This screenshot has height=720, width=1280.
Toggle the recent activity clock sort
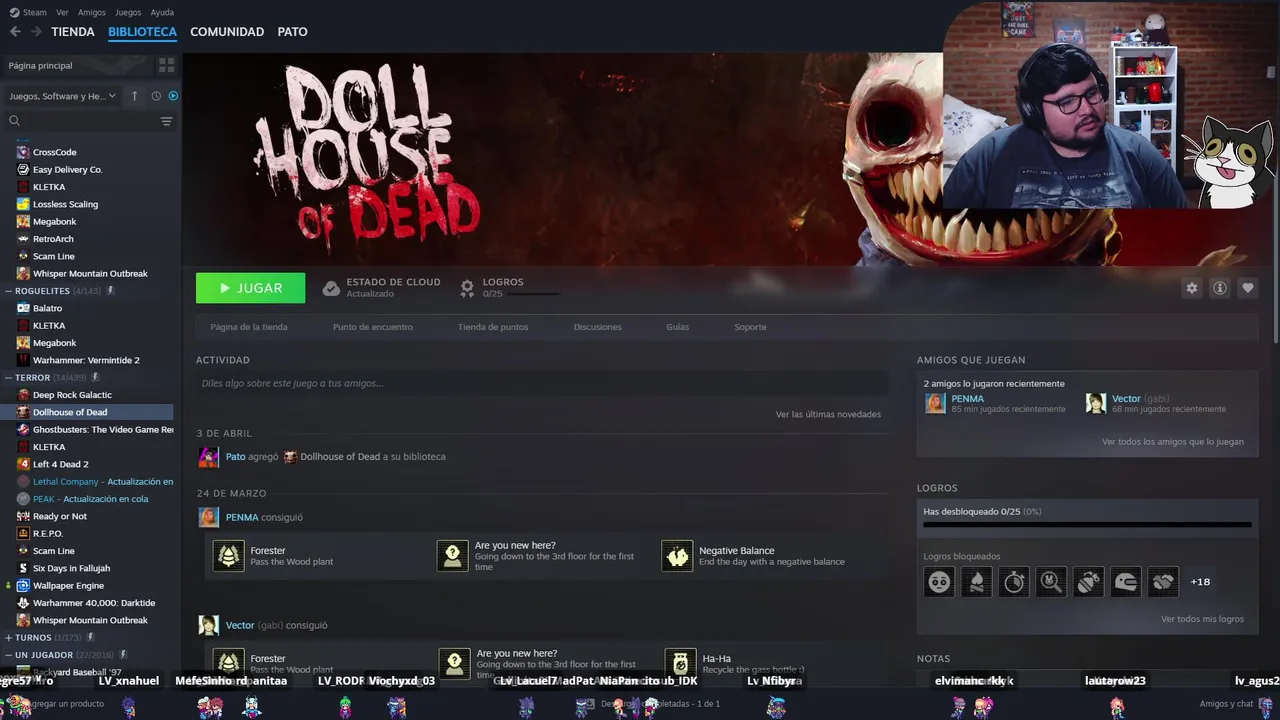[x=156, y=96]
